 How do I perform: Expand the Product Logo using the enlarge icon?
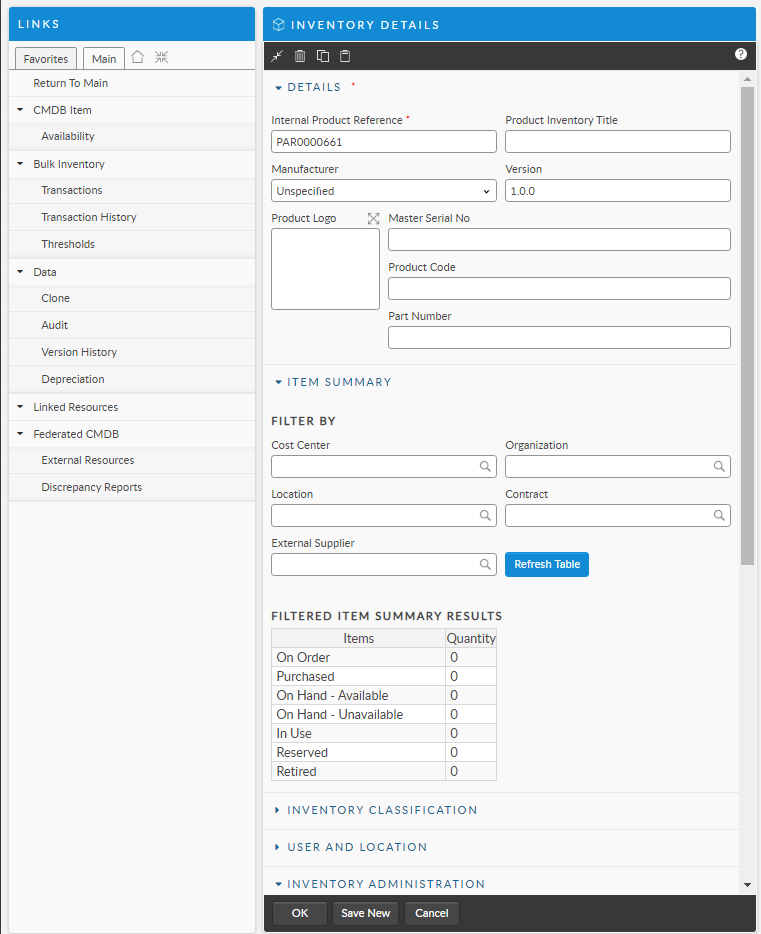pyautogui.click(x=373, y=219)
